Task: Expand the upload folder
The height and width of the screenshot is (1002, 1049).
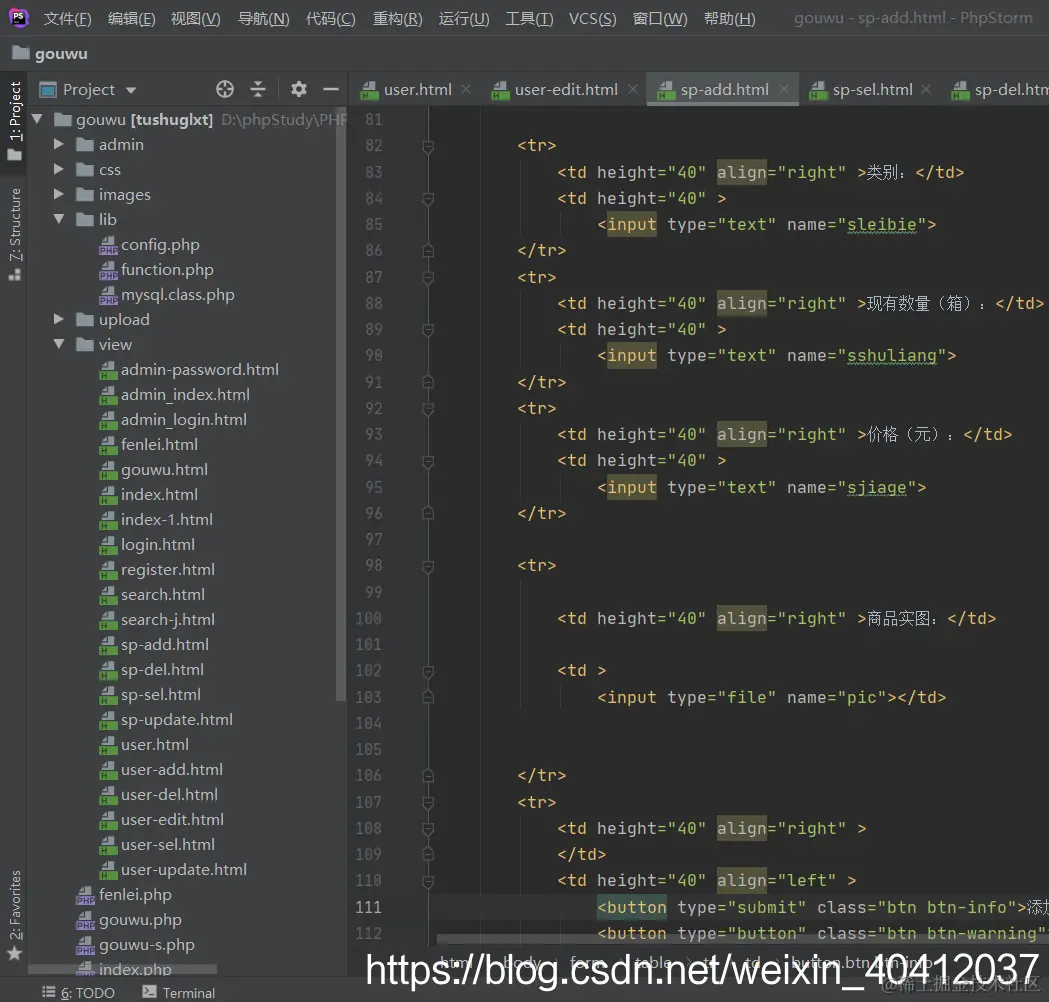Action: click(x=59, y=319)
